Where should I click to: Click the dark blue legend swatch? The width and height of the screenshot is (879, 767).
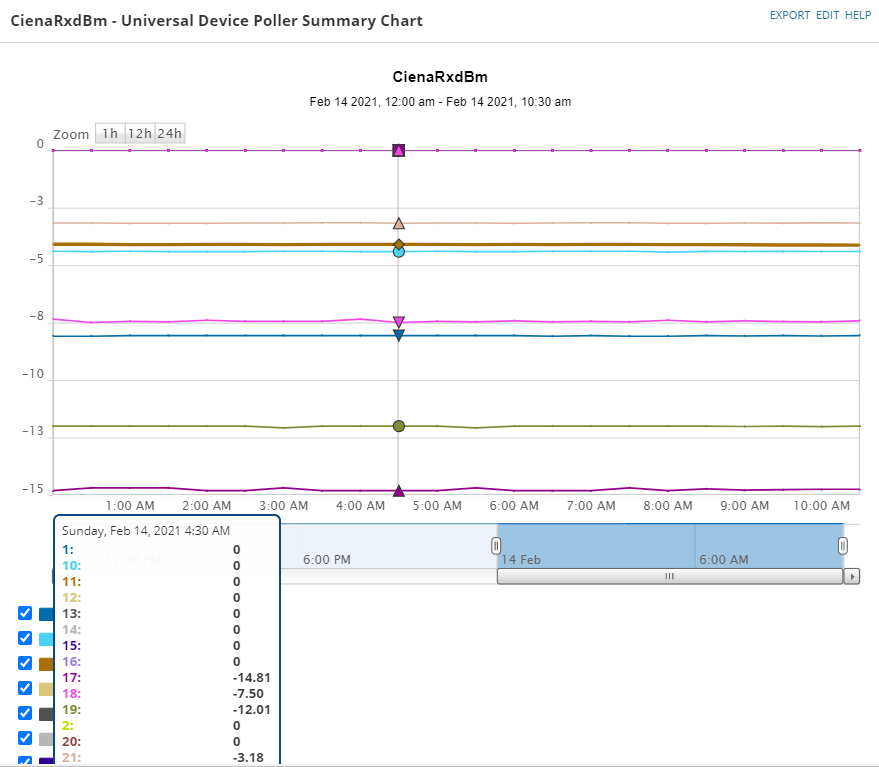click(x=47, y=614)
